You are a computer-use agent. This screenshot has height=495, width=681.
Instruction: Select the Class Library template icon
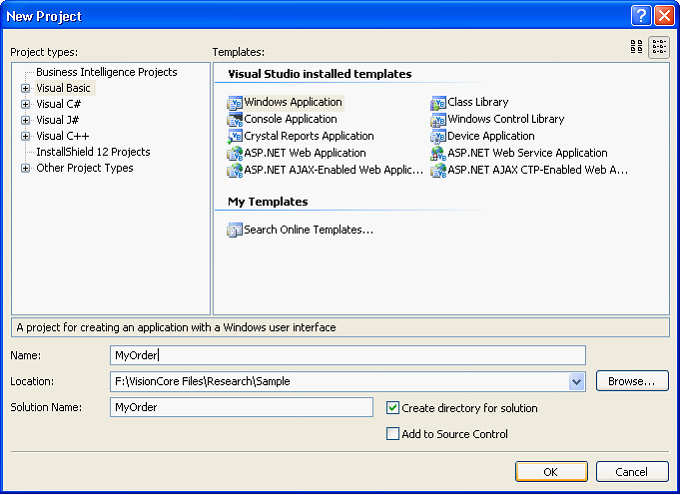pyautogui.click(x=438, y=103)
